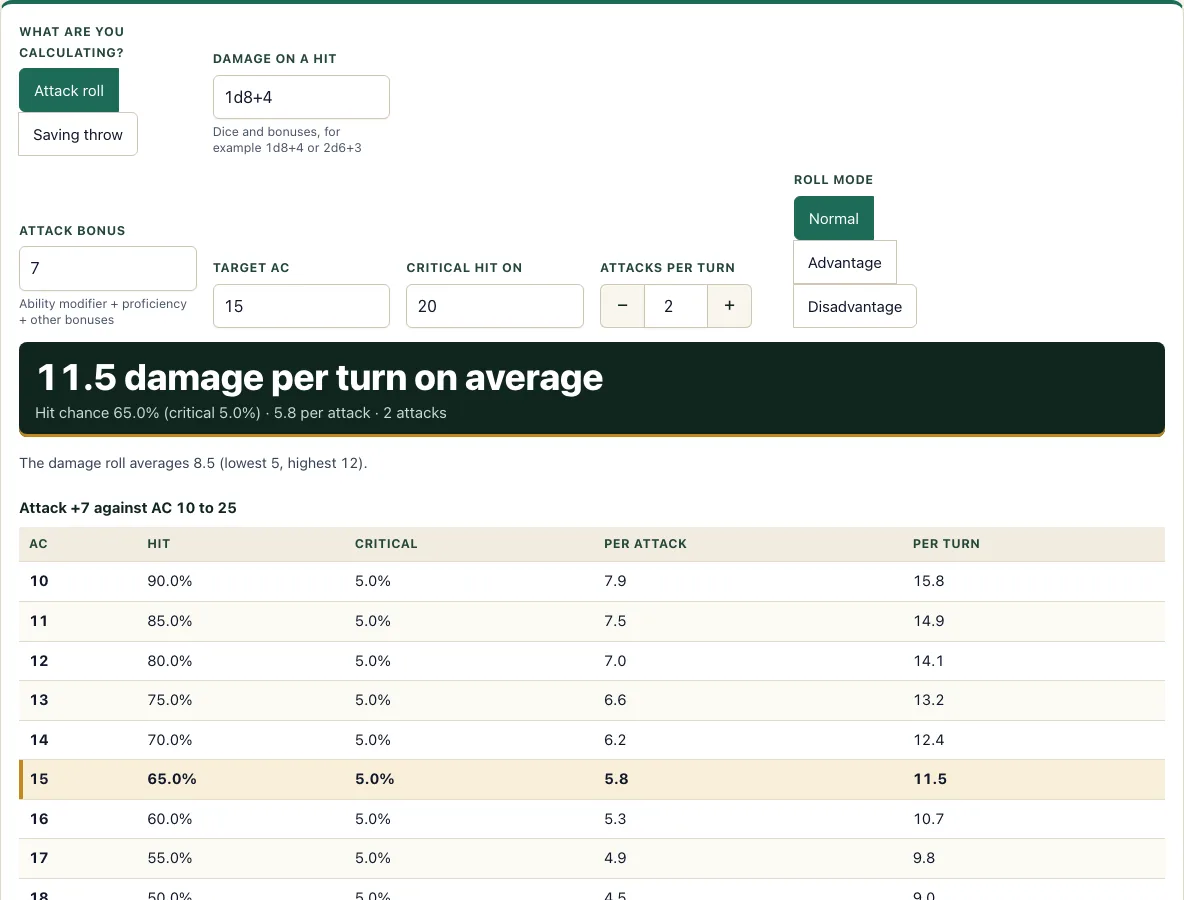This screenshot has width=1184, height=900.
Task: Click the damage roll averages 8.5 sentence
Action: (193, 463)
